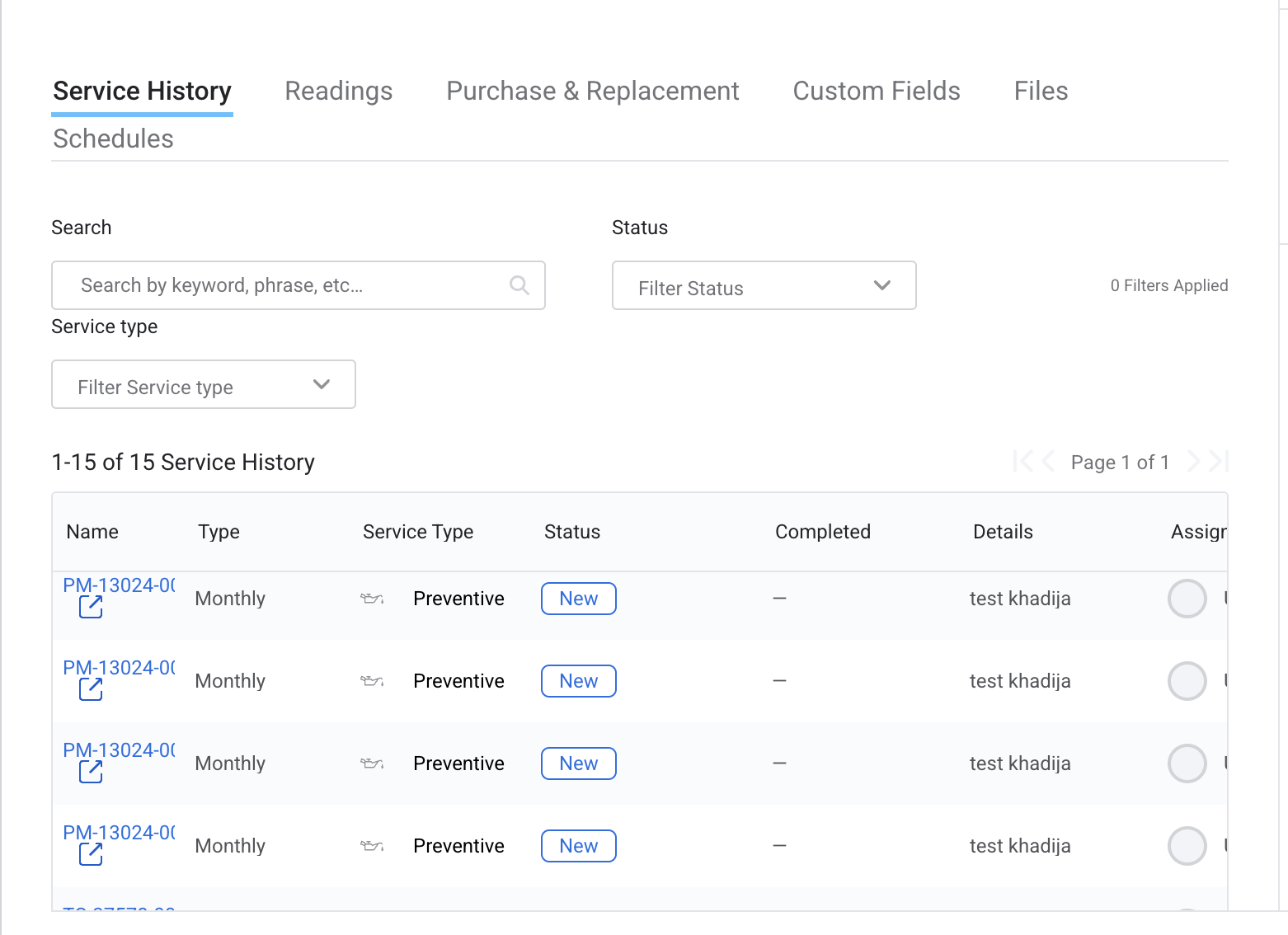Click New status badge in second row
Image resolution: width=1288 pixels, height=935 pixels.
578,681
